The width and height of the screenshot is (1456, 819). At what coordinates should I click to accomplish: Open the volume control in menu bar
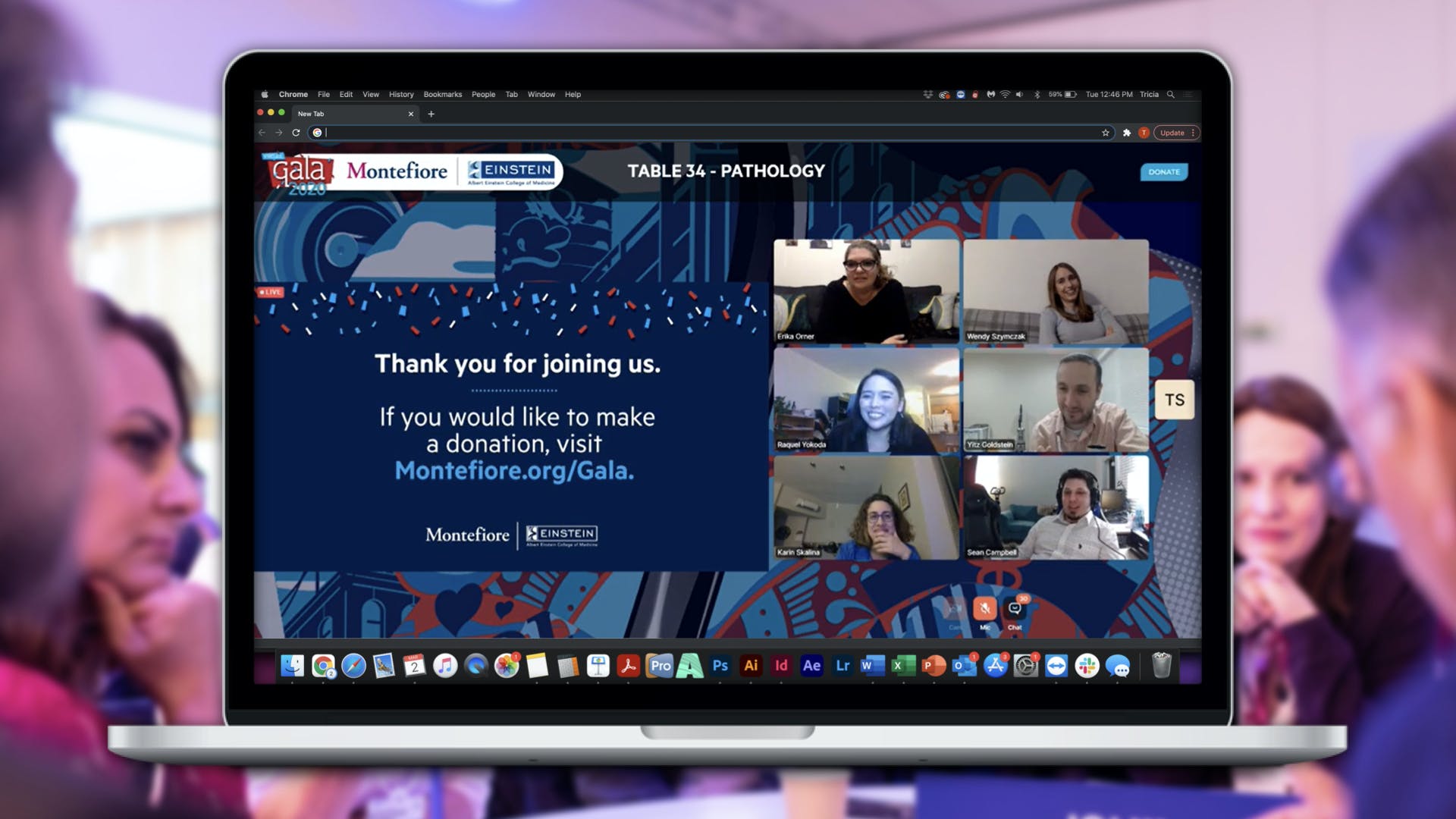pyautogui.click(x=1019, y=95)
